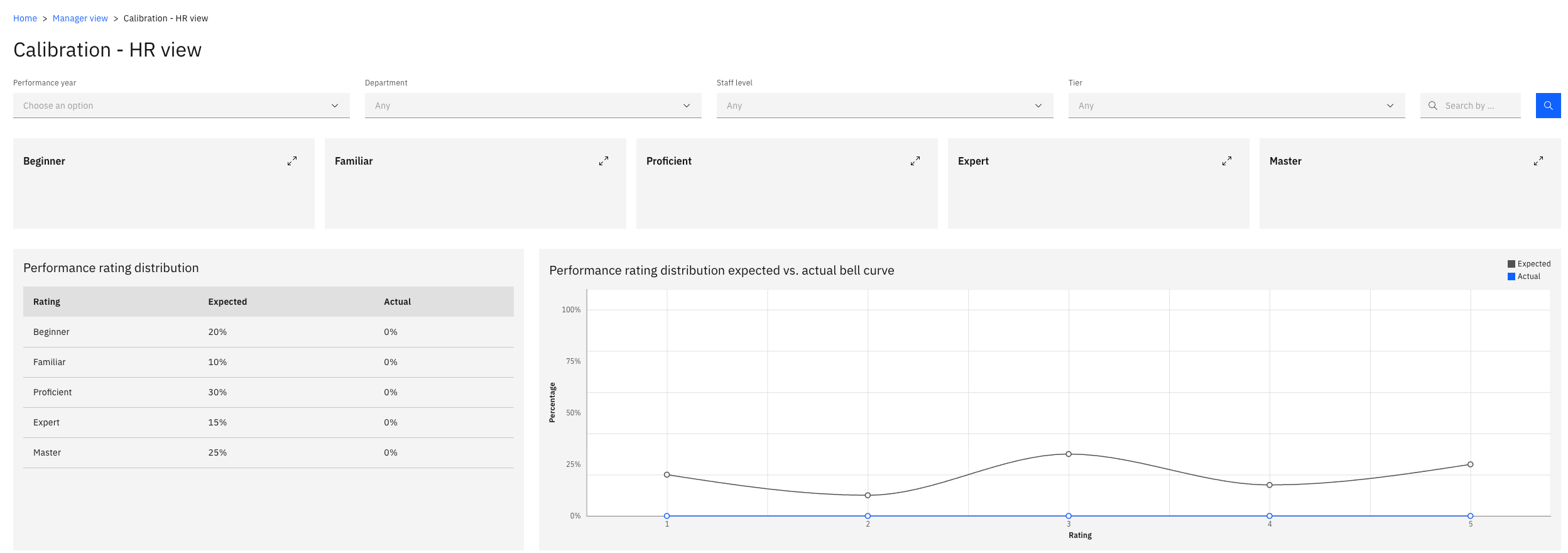This screenshot has height=553, width=1568.
Task: Open the Department dropdown
Action: 533,106
